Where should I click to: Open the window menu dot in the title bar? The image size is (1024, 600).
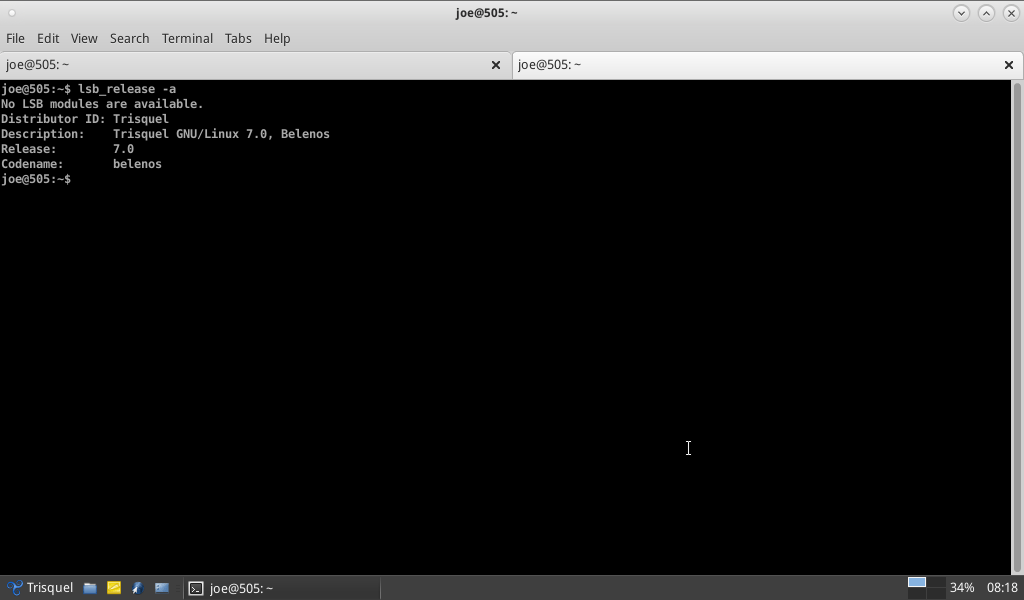[11, 13]
